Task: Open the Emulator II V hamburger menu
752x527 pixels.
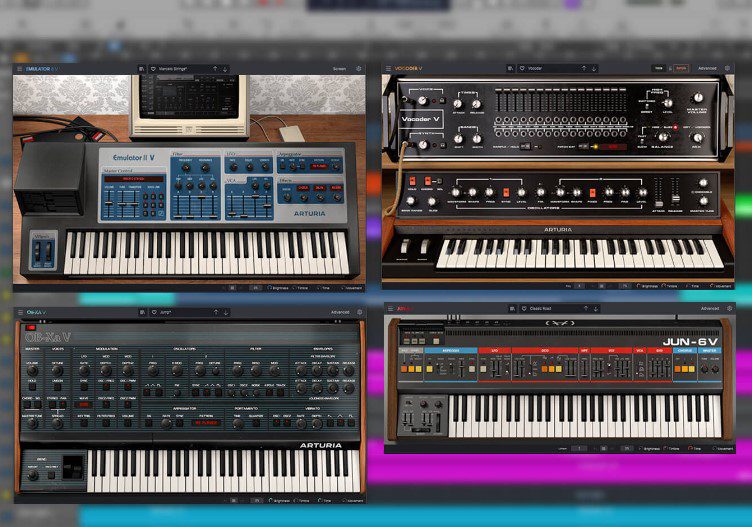Action: 20,69
